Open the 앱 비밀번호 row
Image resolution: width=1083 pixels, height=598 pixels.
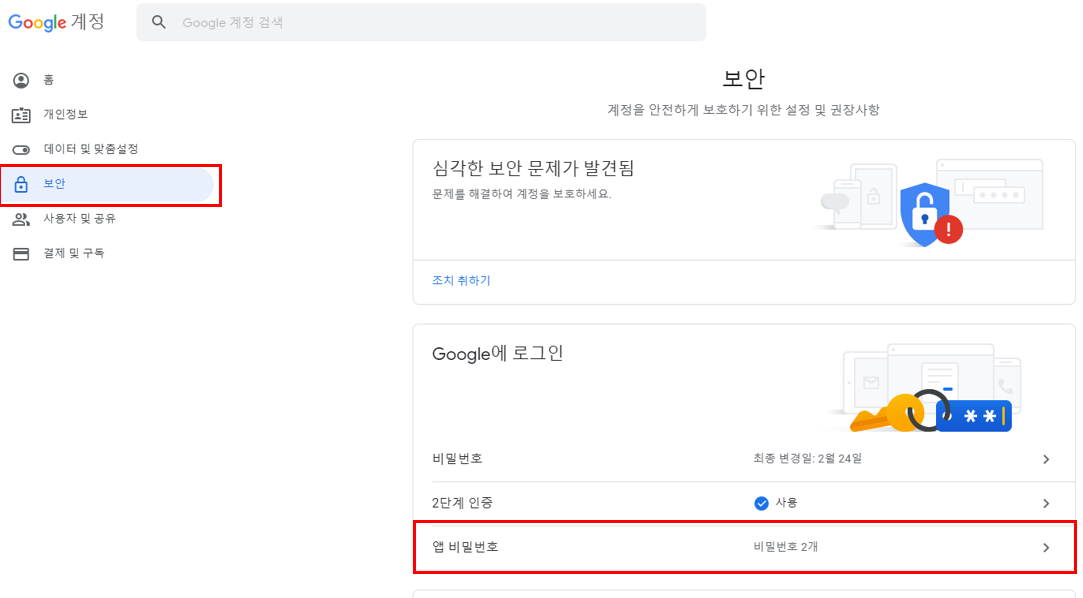(744, 548)
